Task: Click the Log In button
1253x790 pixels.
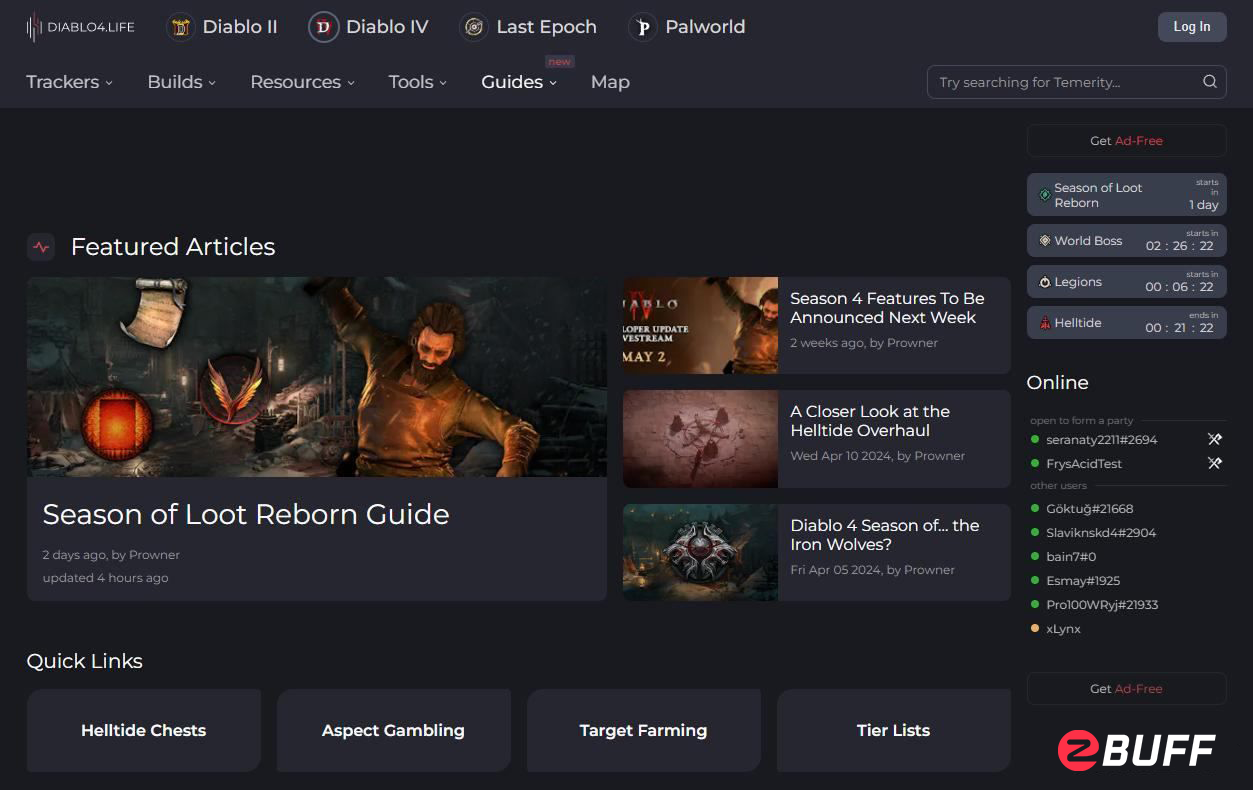Action: coord(1192,27)
